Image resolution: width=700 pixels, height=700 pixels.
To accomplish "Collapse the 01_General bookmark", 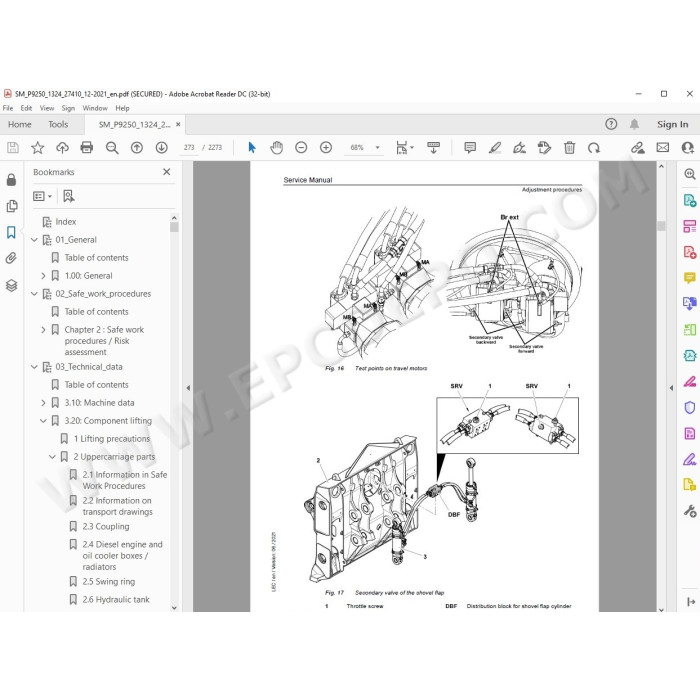I will (x=34, y=240).
